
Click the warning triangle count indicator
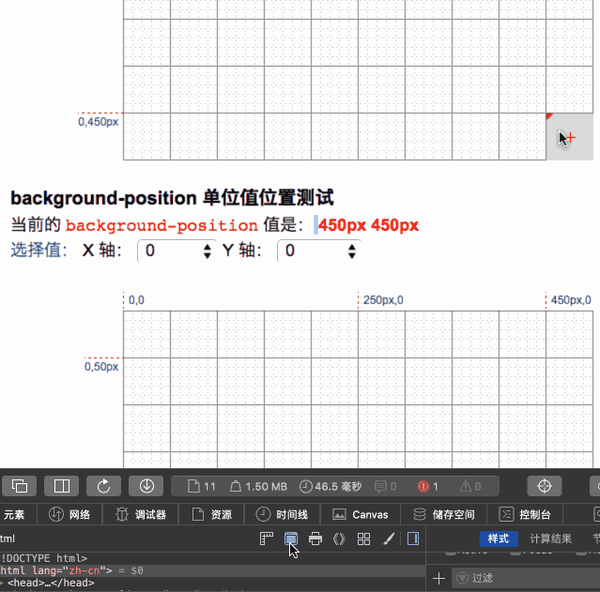(470, 486)
